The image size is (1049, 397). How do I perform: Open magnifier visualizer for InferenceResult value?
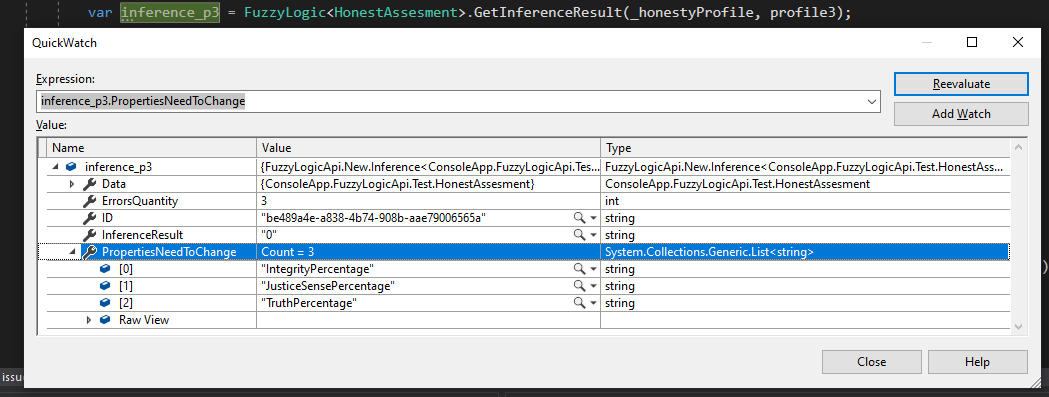578,235
